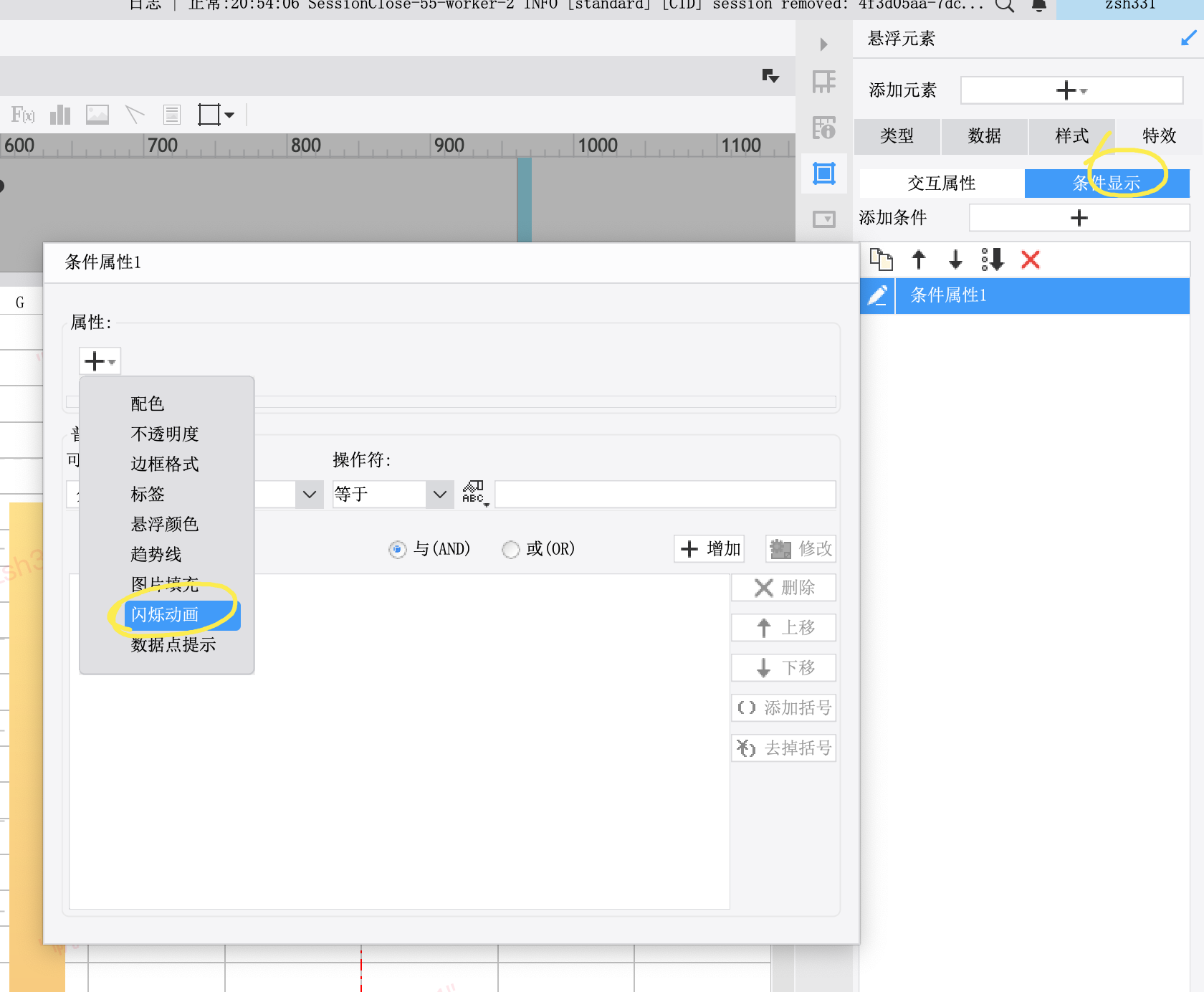Expand the field name dropdown arrow
Screen dimensions: 1204x992
pyautogui.click(x=310, y=495)
